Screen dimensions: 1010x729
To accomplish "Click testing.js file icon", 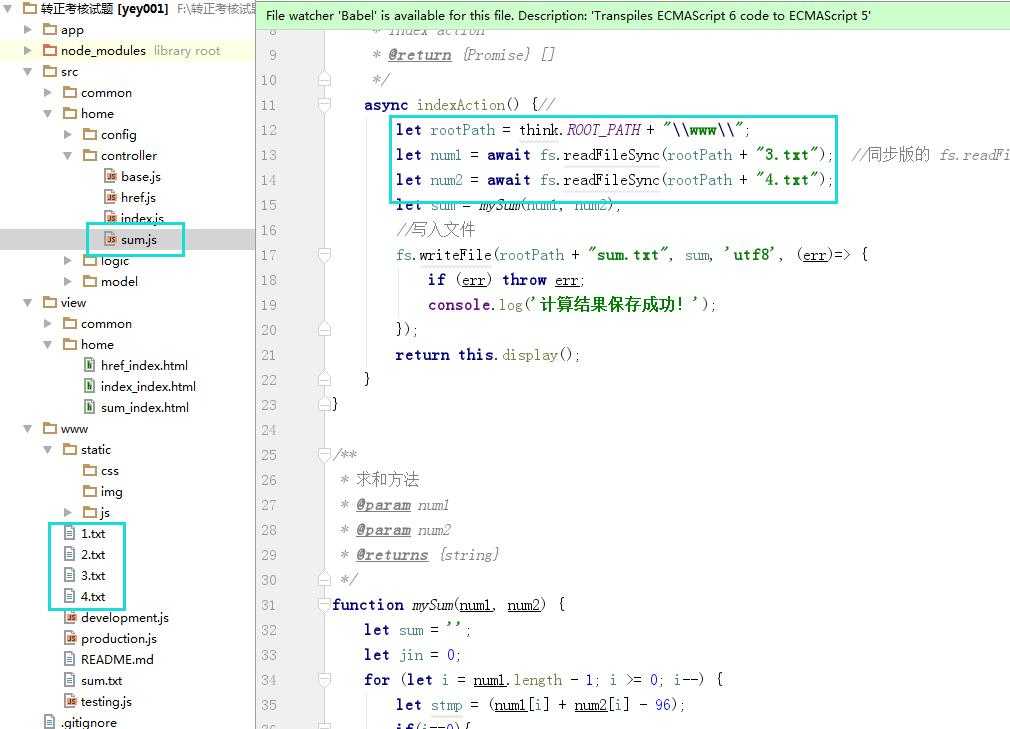I will (x=71, y=701).
